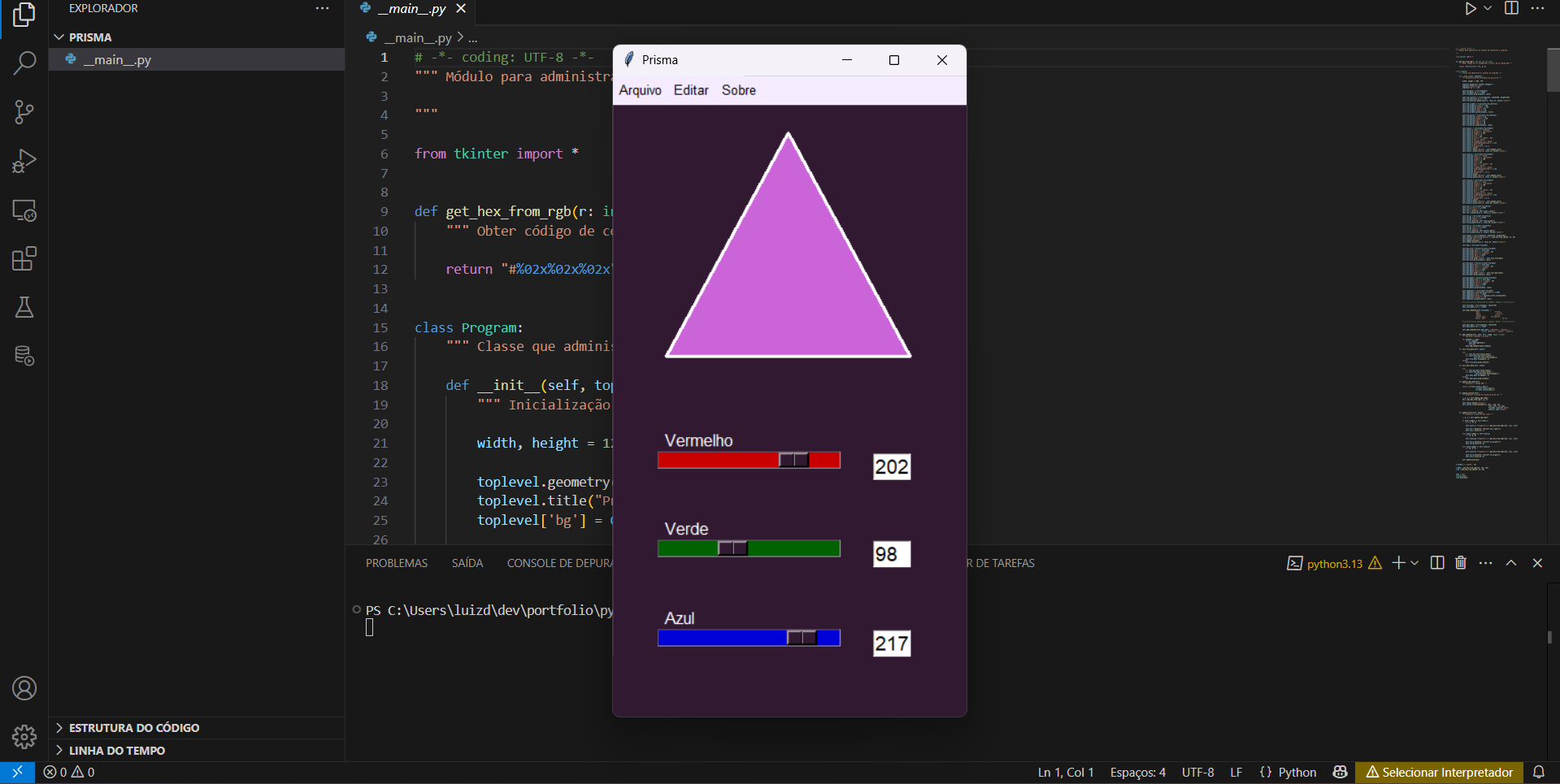Click Selecionar Interpretador in status bar
Viewport: 1560px width, 784px height.
click(x=1439, y=772)
